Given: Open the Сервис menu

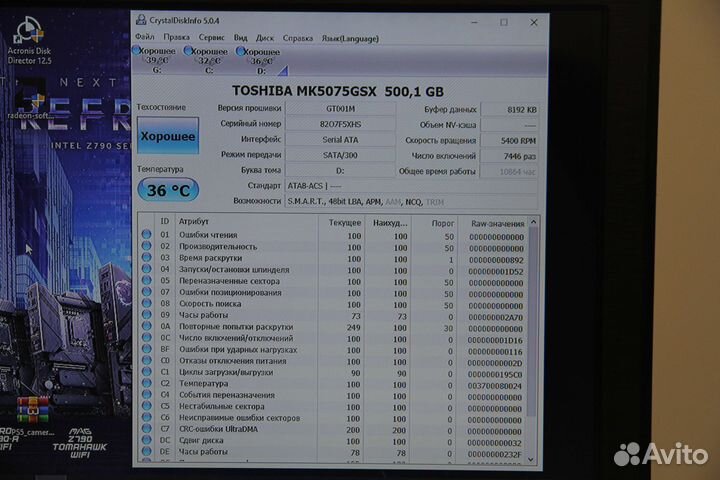Looking at the screenshot, I should (x=212, y=38).
